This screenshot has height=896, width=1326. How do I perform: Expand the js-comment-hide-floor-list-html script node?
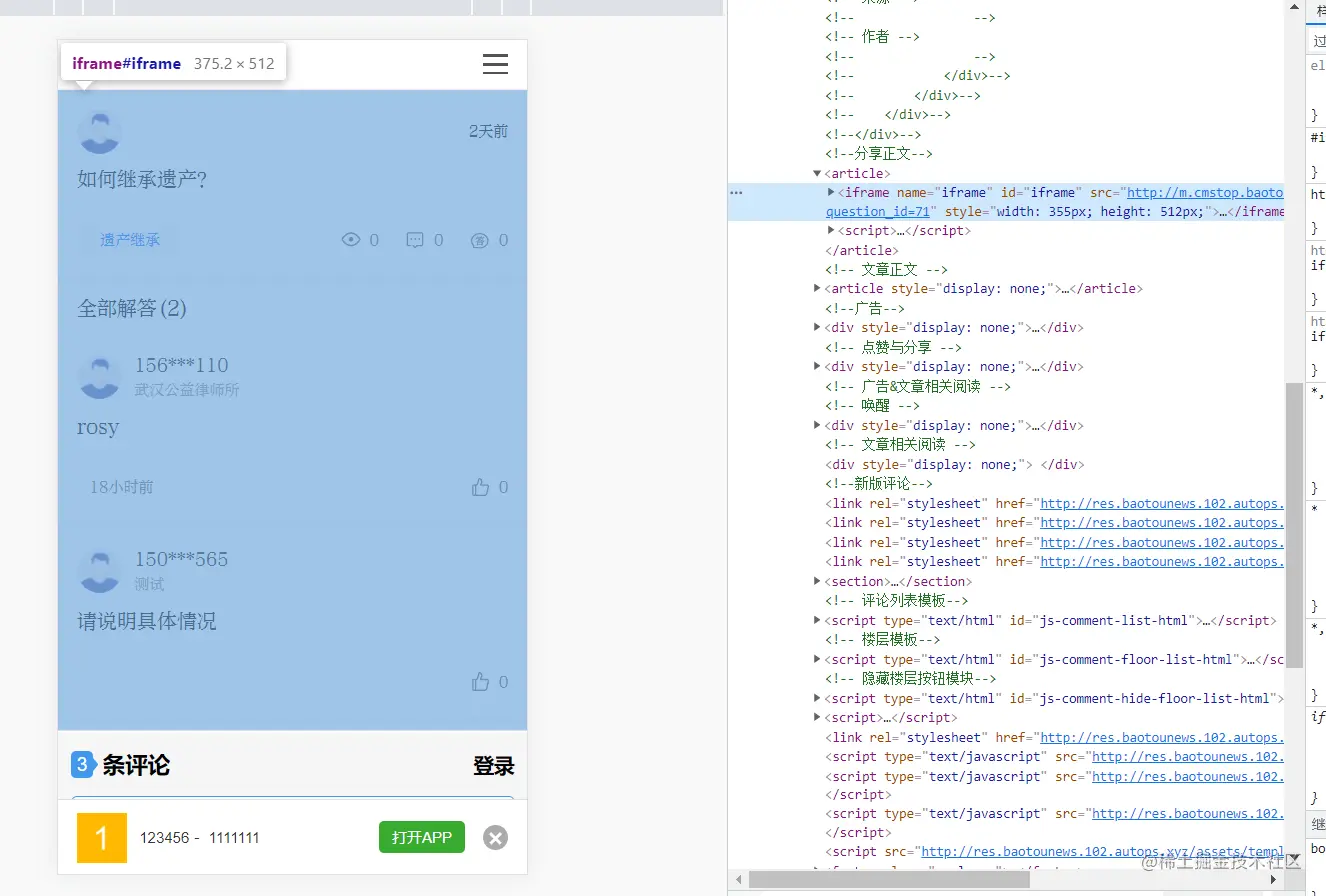click(x=818, y=698)
